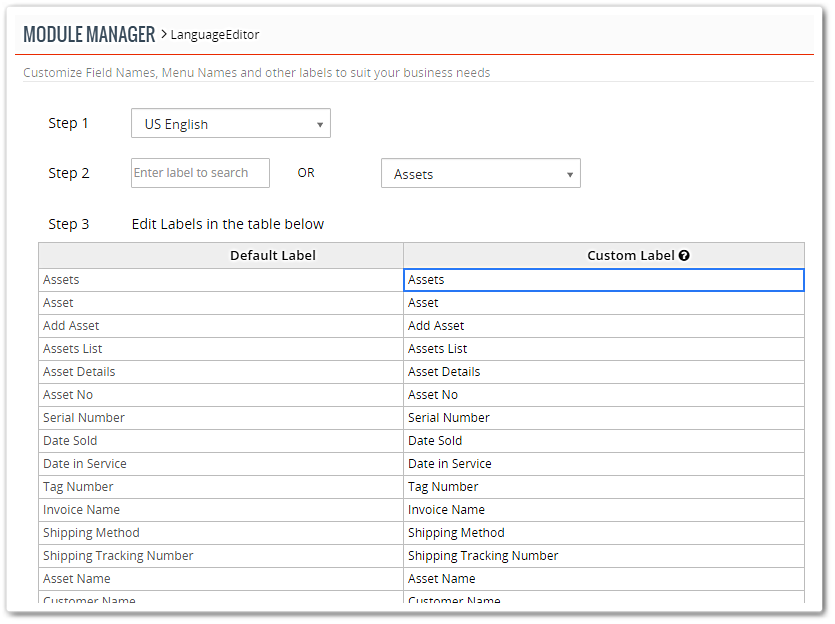Edit the Assets custom label cell
835x624 pixels.
pos(604,280)
